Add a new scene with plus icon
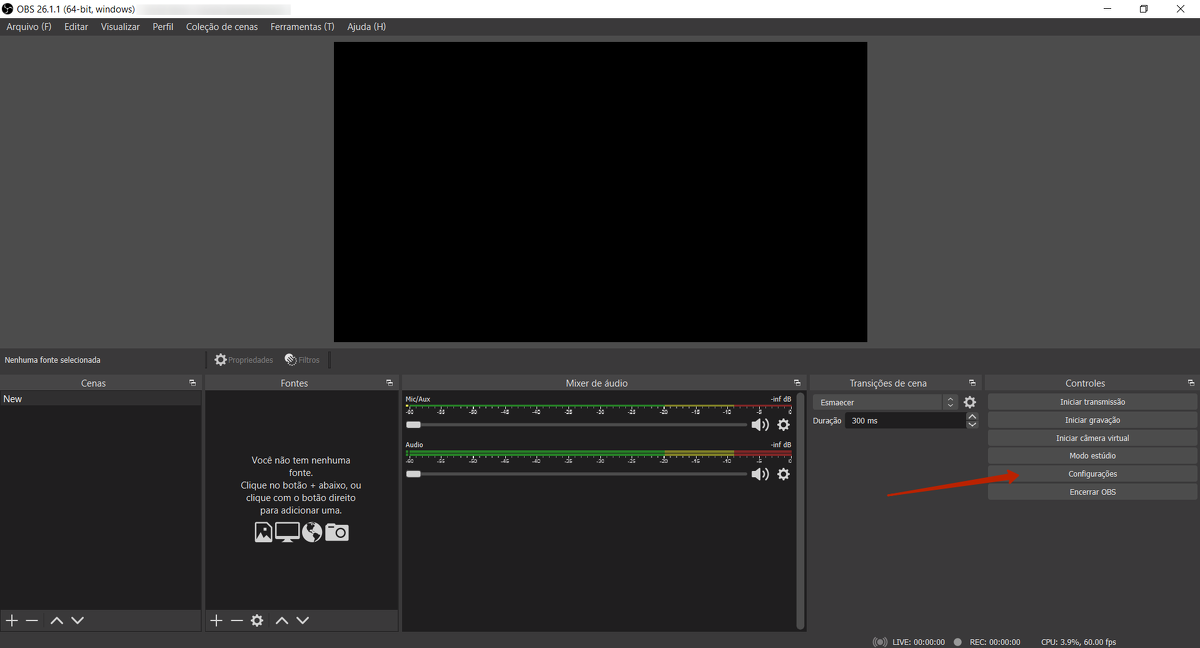The image size is (1200, 648). [12, 621]
